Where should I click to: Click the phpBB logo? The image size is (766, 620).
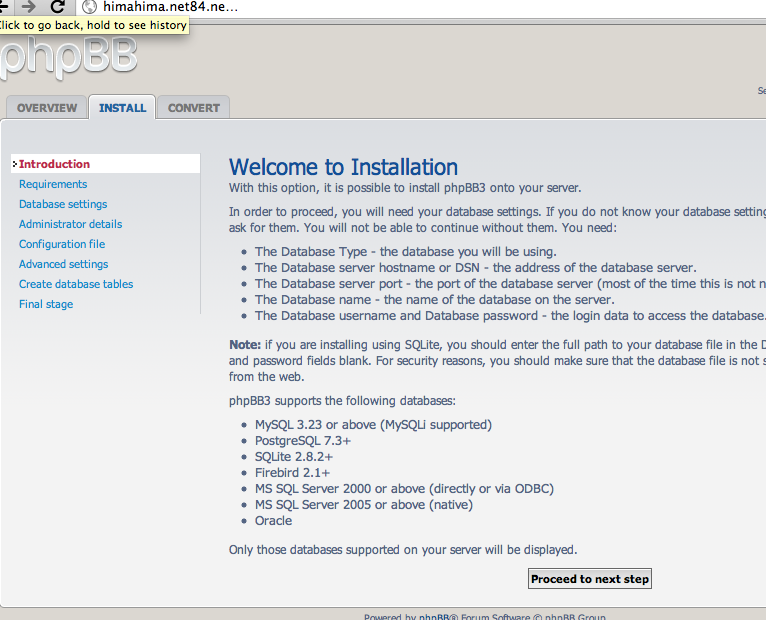pyautogui.click(x=68, y=58)
